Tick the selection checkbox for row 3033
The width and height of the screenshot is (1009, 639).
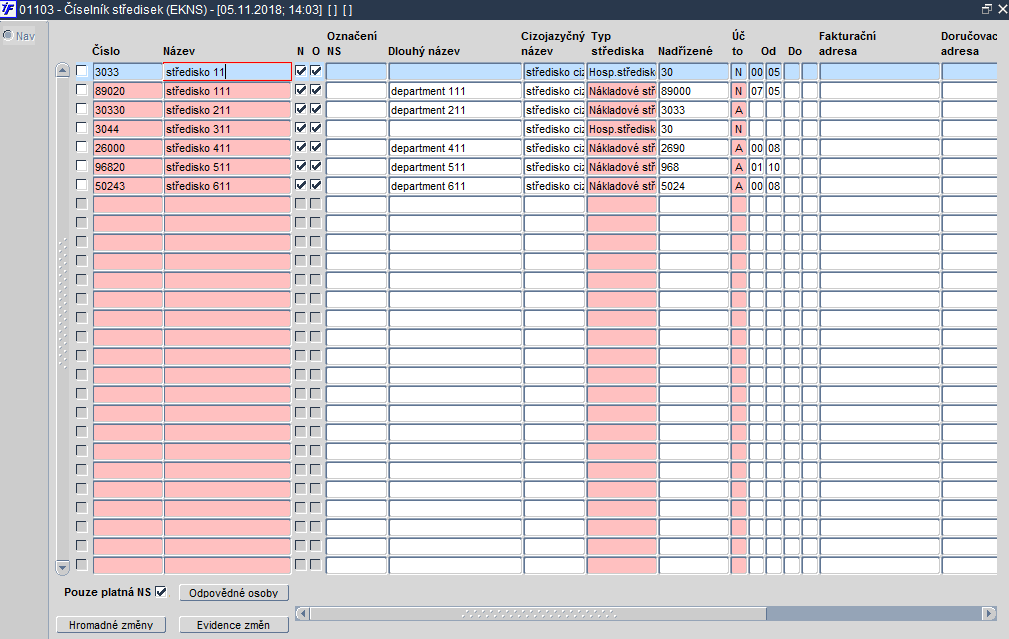pyautogui.click(x=81, y=71)
